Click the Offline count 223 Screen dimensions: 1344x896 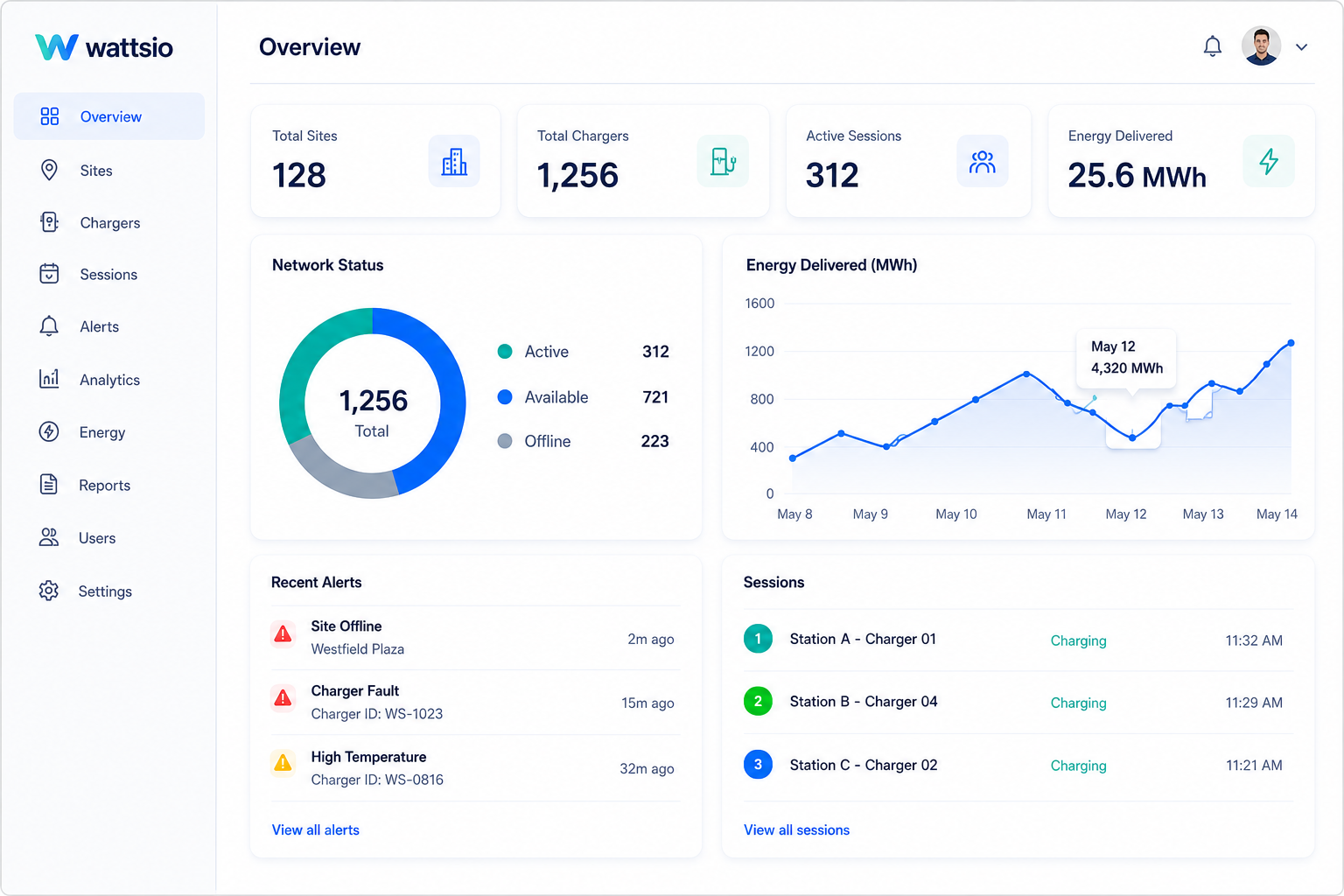tap(654, 441)
